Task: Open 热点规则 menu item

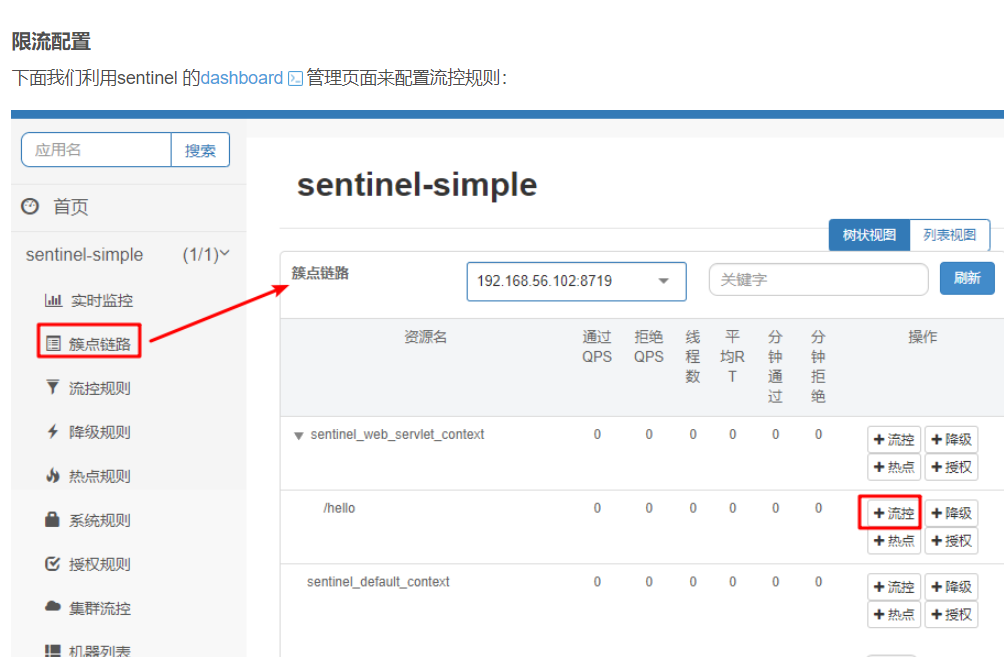Action: click(99, 476)
